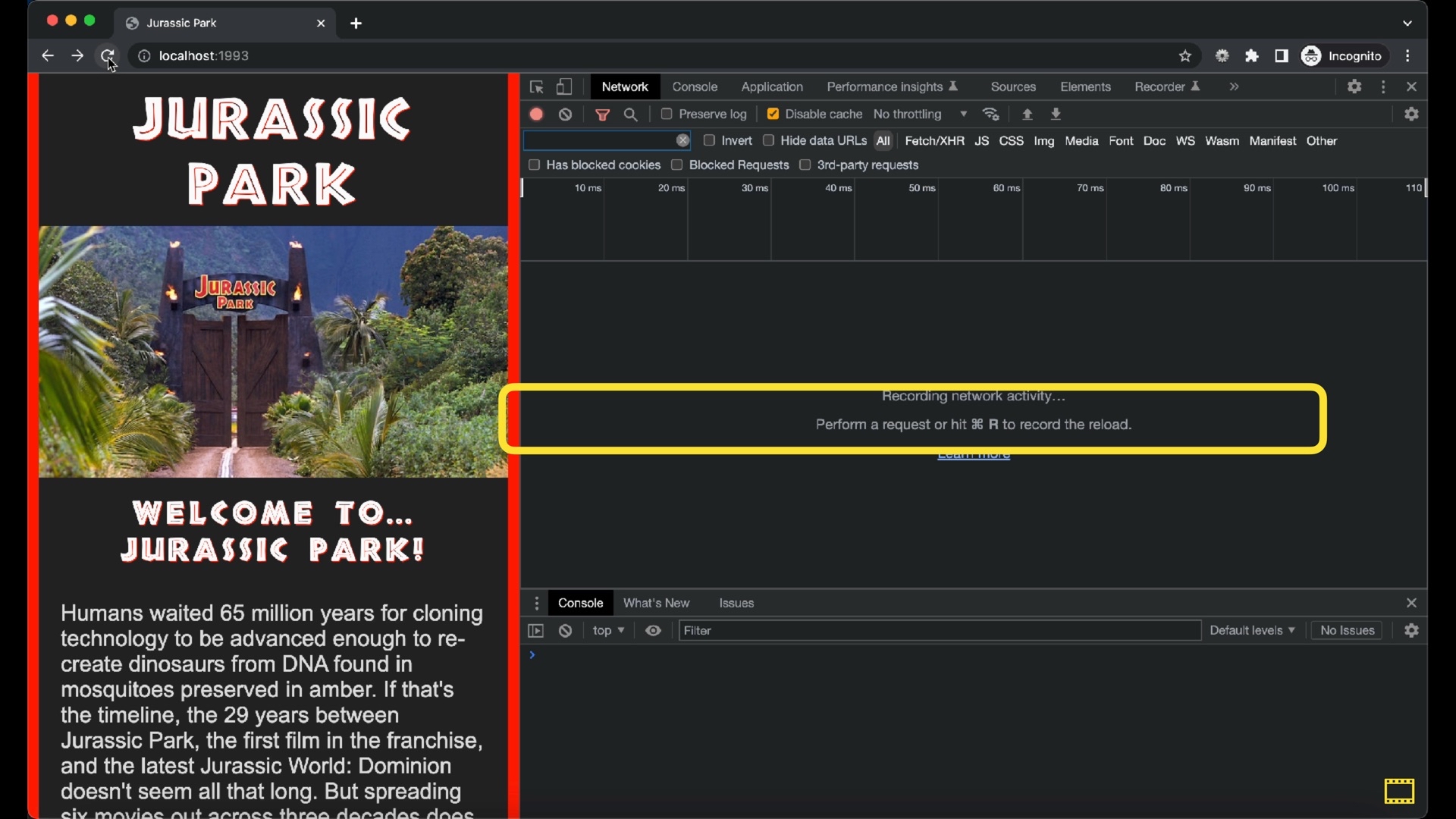Open network search magnifier

(x=631, y=115)
